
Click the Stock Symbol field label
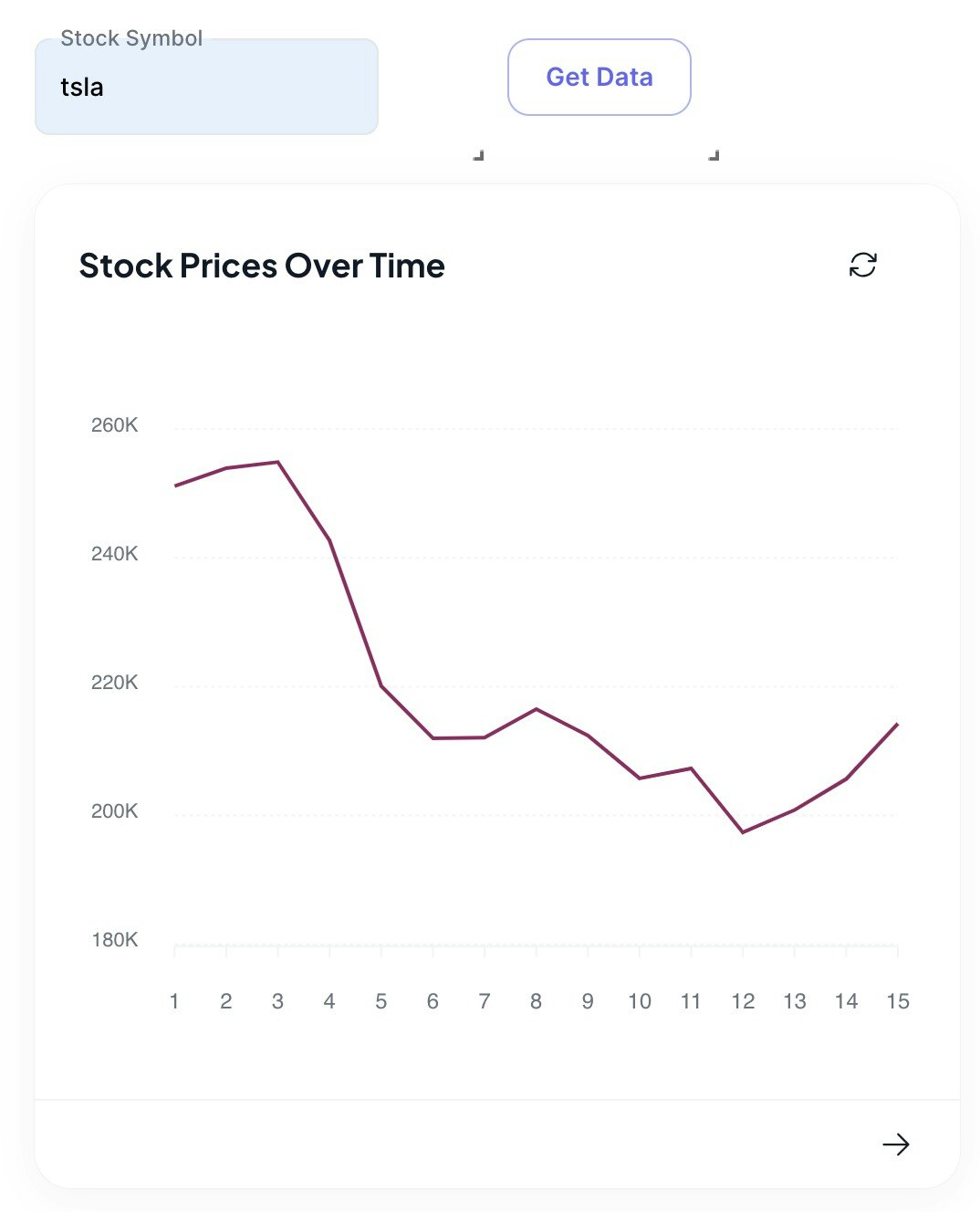tap(131, 38)
